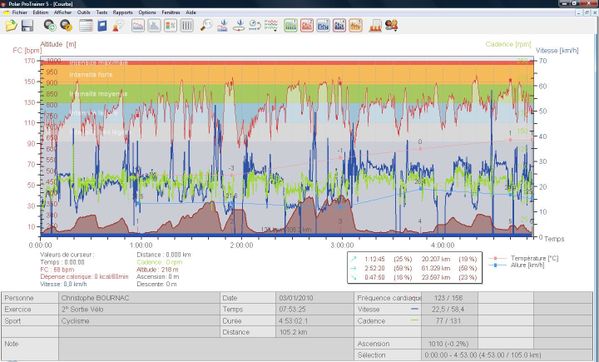Click the vertical bars toolbar icon
The image size is (599, 362).
click(187, 26)
